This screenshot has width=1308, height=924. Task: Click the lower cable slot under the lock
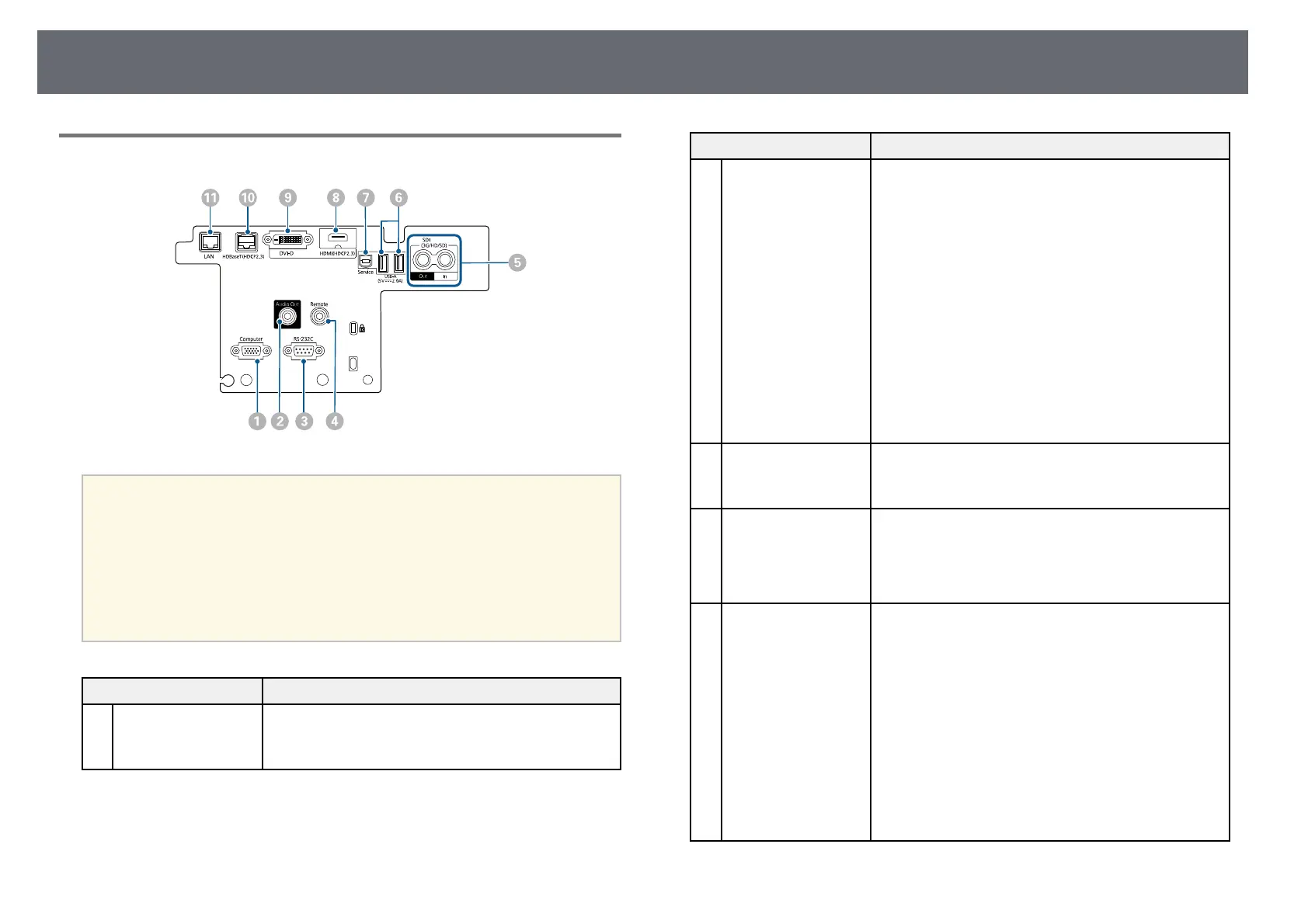[353, 363]
